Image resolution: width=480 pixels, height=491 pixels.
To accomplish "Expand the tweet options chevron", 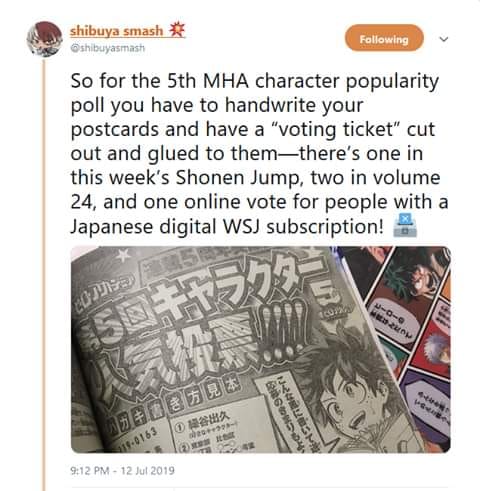I will pos(444,39).
